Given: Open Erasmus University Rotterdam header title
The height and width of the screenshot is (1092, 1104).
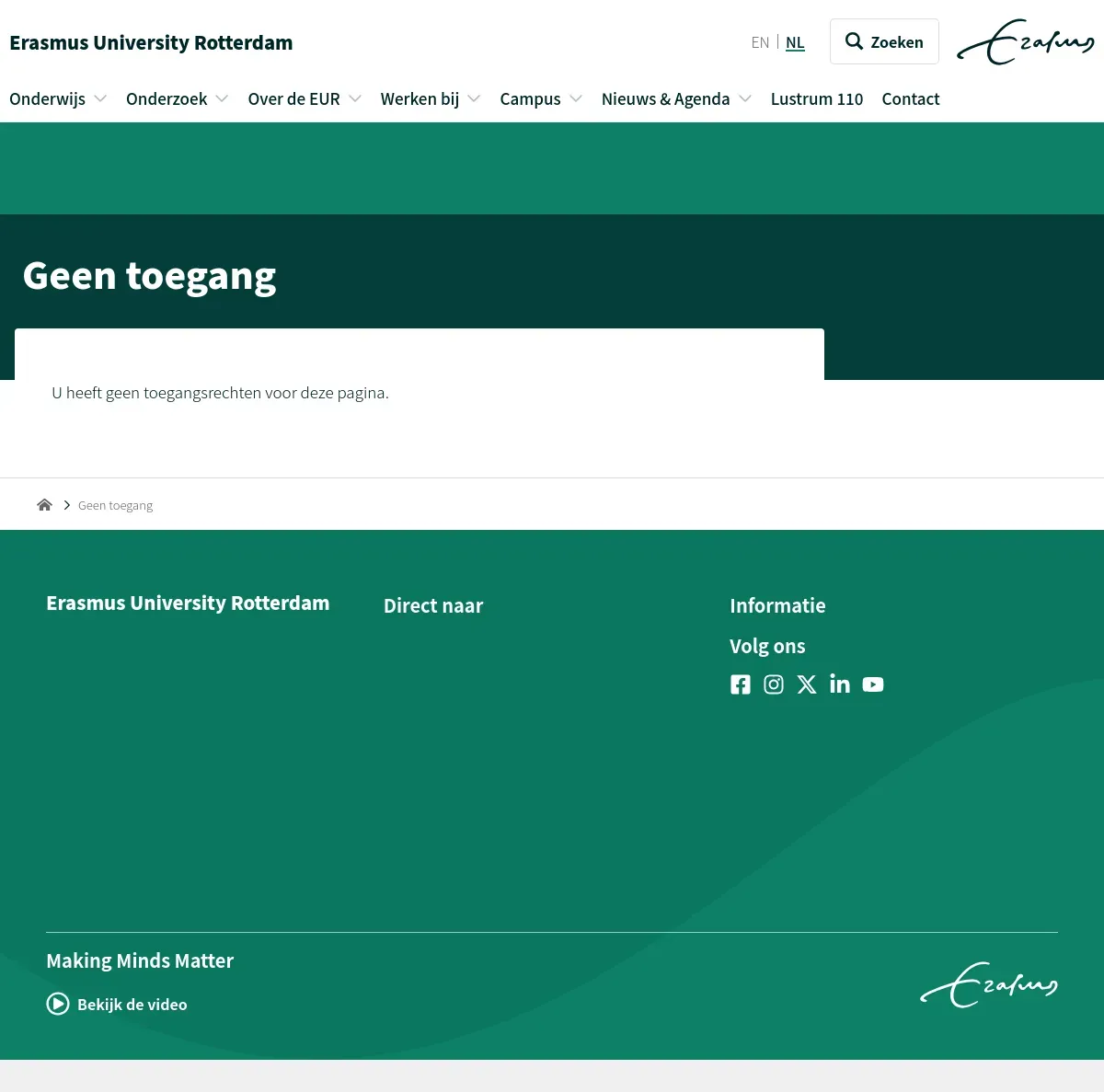Looking at the screenshot, I should pos(151,42).
